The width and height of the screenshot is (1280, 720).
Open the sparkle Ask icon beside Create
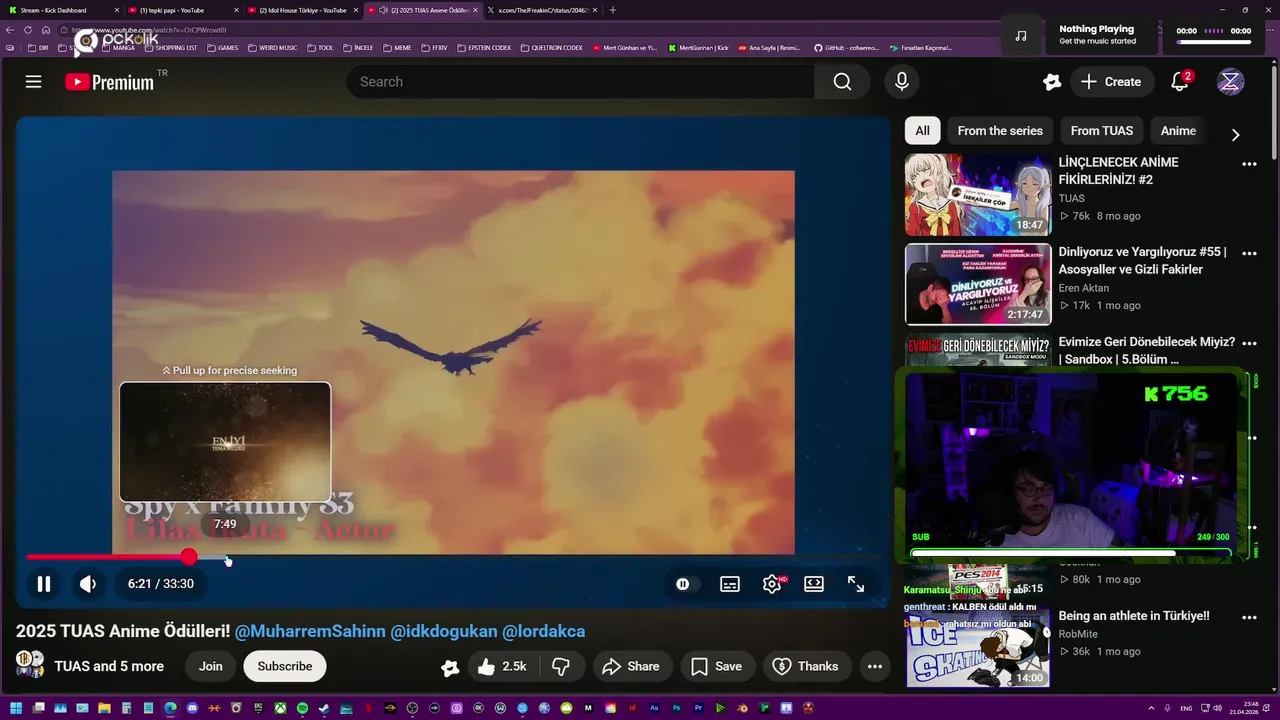click(x=1051, y=82)
